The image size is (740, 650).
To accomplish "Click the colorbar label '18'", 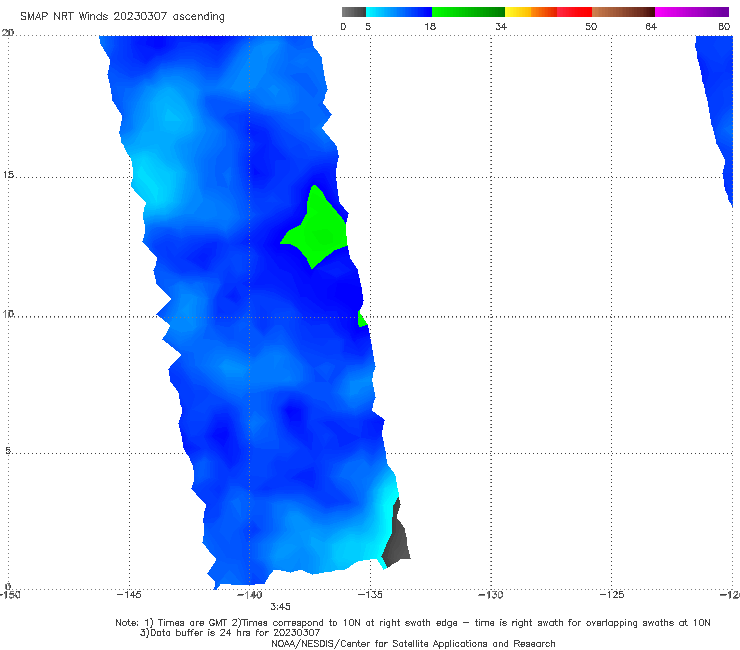I will [430, 27].
